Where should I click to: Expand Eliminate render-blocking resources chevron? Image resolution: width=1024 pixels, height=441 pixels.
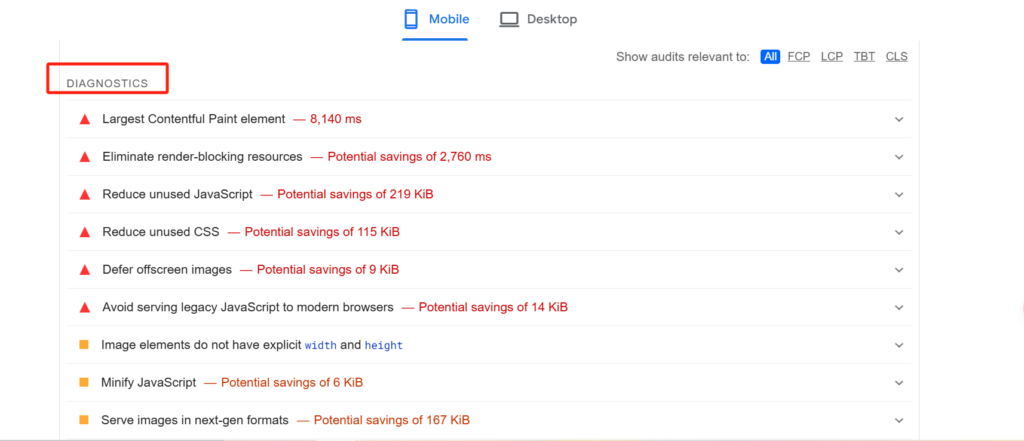coord(899,157)
